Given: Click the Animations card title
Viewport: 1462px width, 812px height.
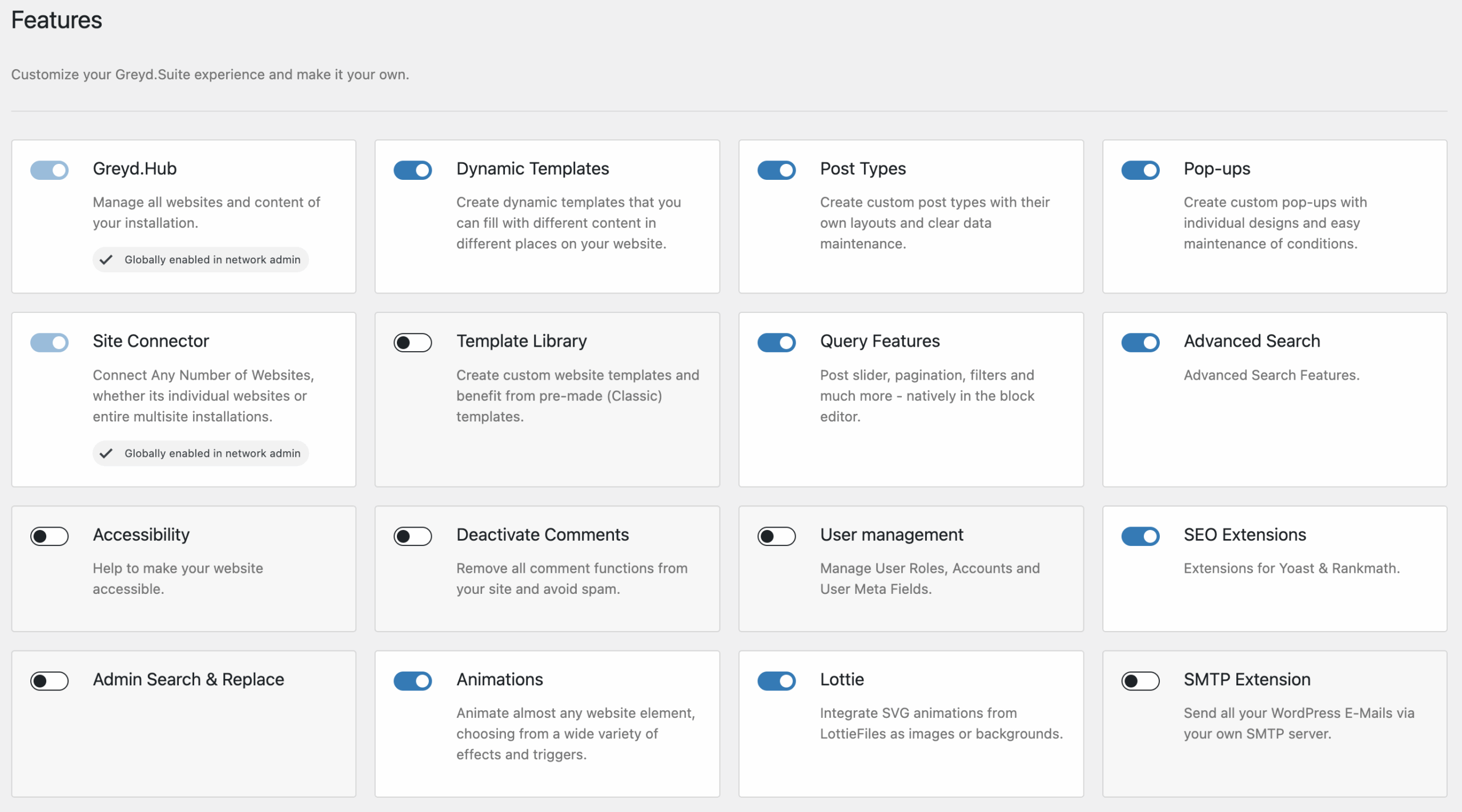Looking at the screenshot, I should pos(500,680).
